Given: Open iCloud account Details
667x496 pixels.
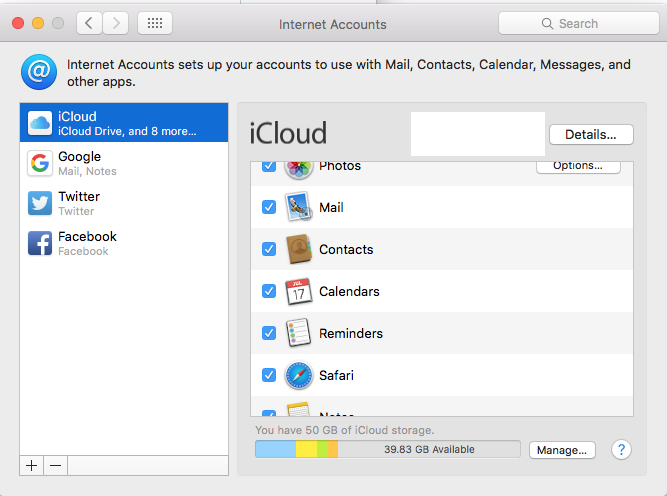Looking at the screenshot, I should point(591,135).
